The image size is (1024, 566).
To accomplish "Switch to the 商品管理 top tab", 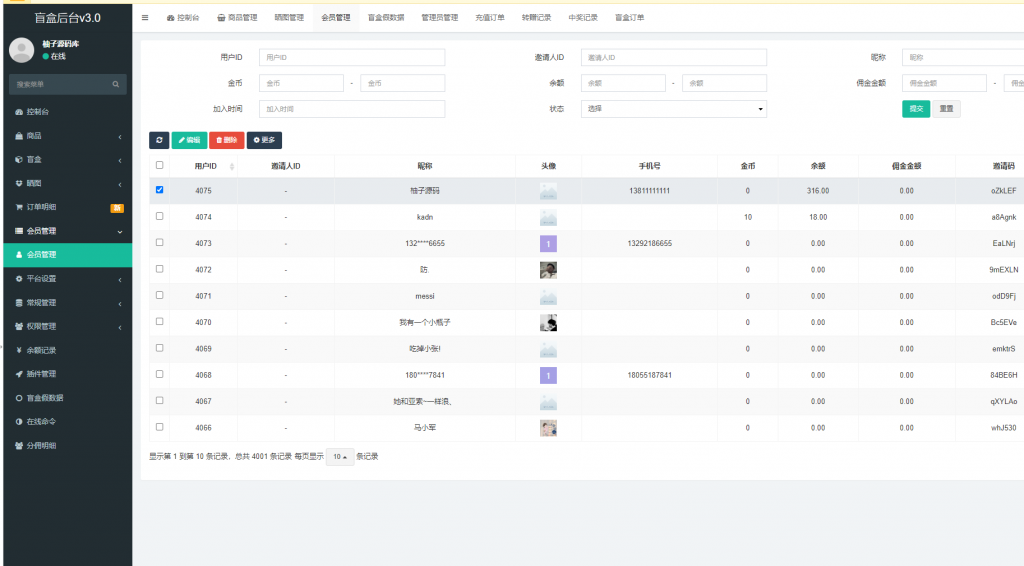I will click(237, 18).
